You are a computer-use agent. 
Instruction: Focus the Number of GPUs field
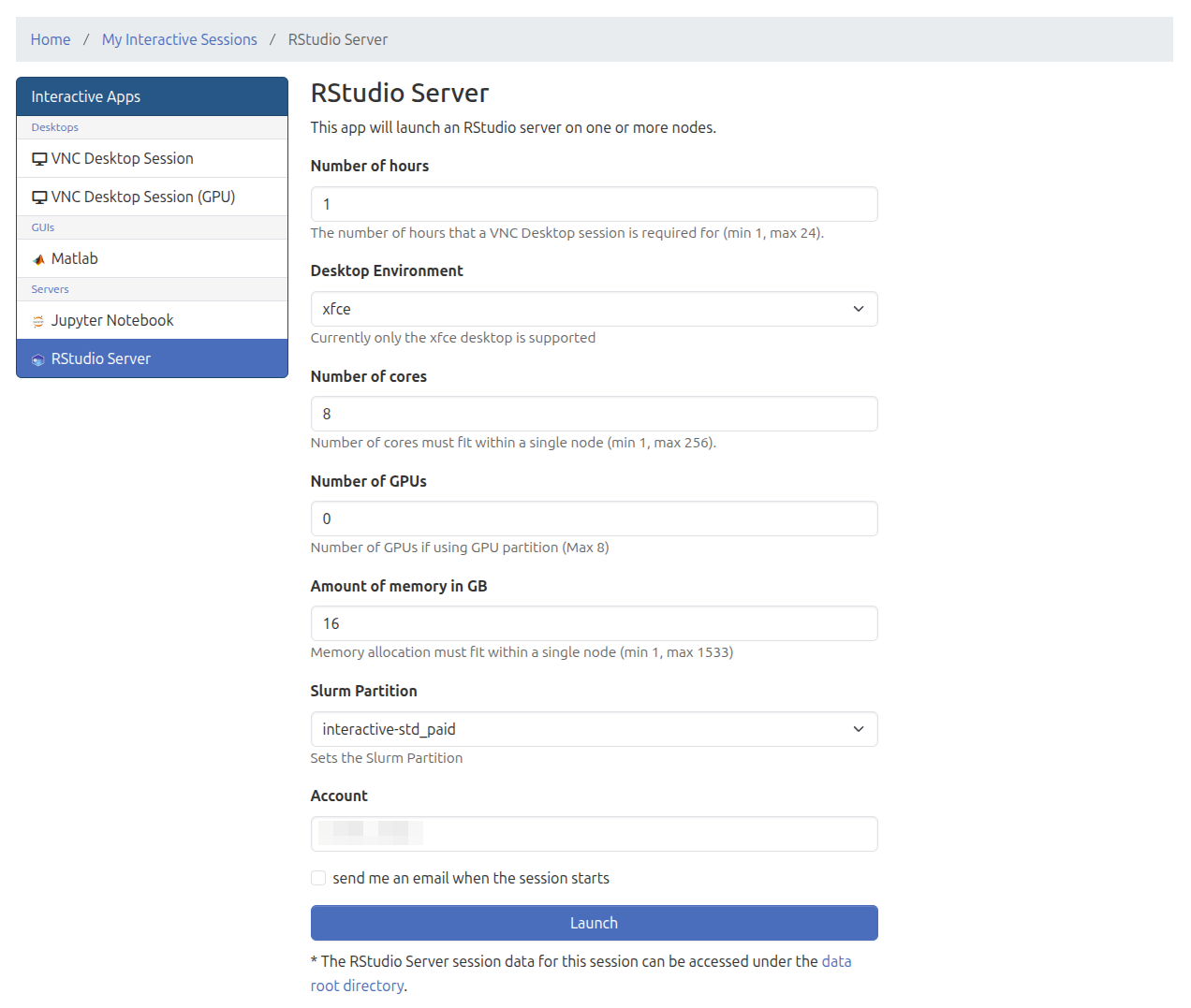tap(594, 519)
